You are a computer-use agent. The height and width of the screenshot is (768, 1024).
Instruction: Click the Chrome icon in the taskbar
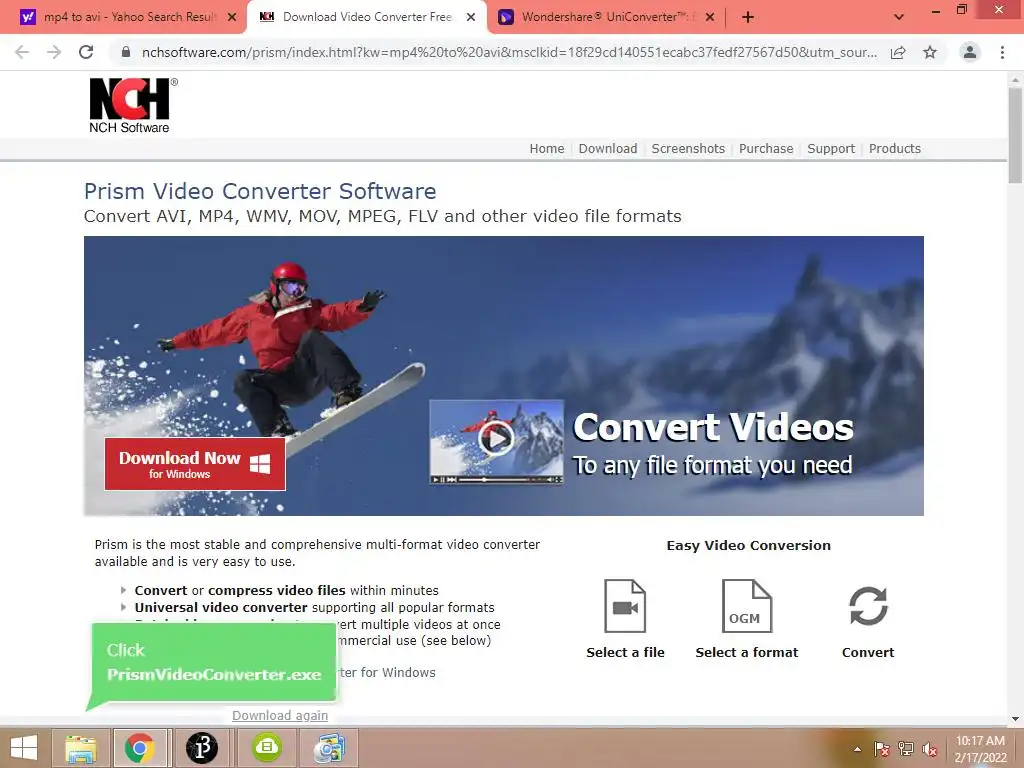[140, 748]
